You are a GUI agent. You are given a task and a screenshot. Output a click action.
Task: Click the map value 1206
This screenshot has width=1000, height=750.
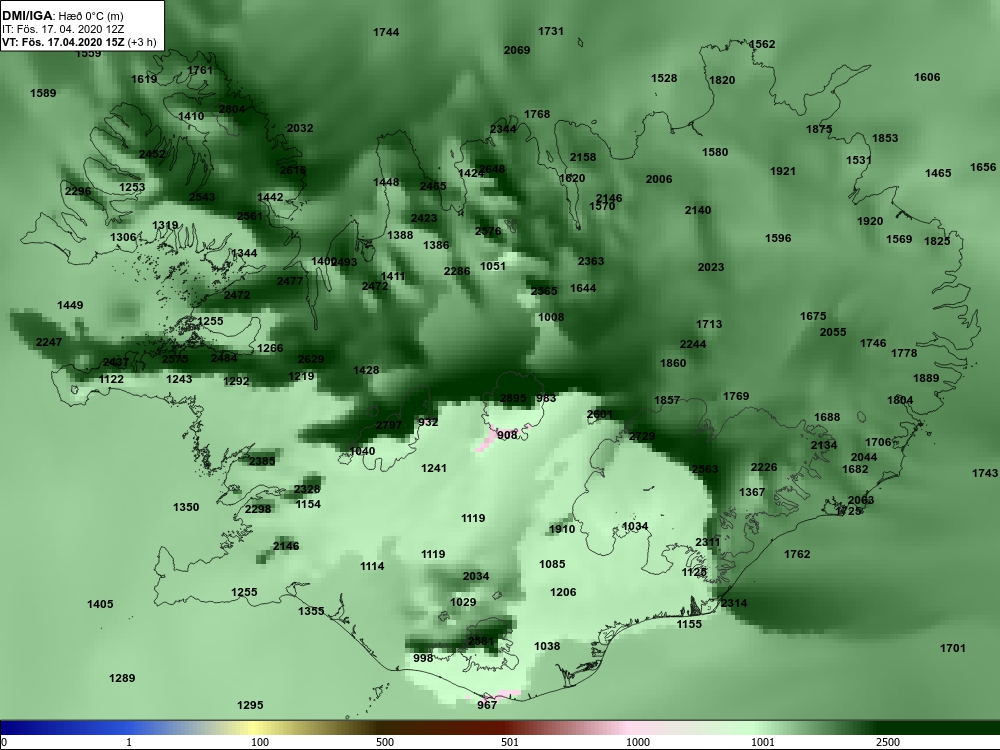point(562,592)
